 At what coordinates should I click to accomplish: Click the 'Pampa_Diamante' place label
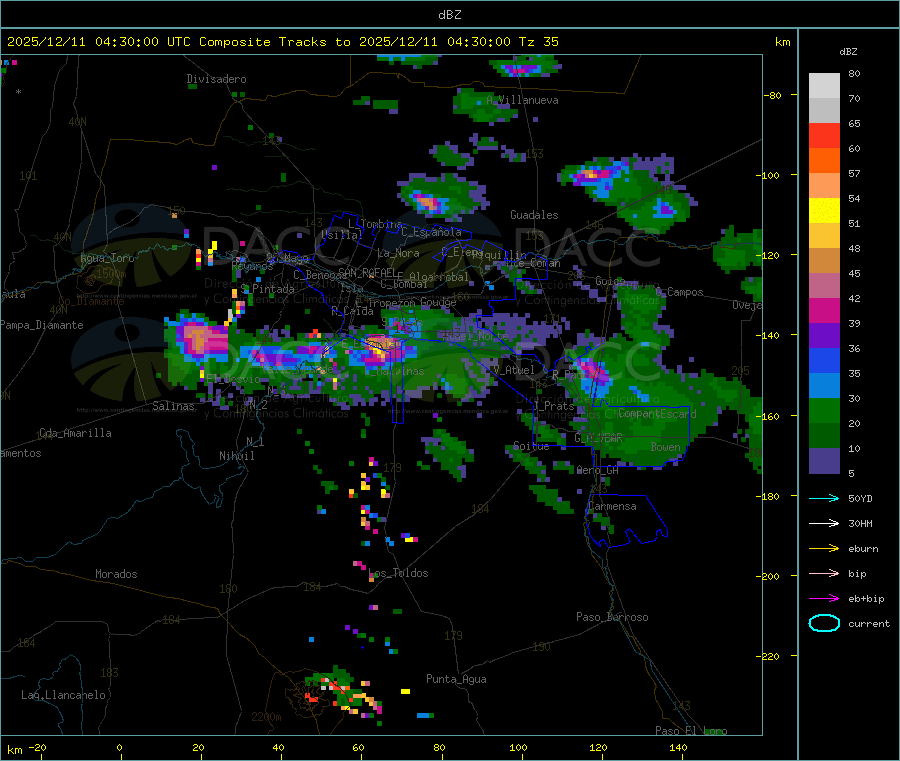41,325
